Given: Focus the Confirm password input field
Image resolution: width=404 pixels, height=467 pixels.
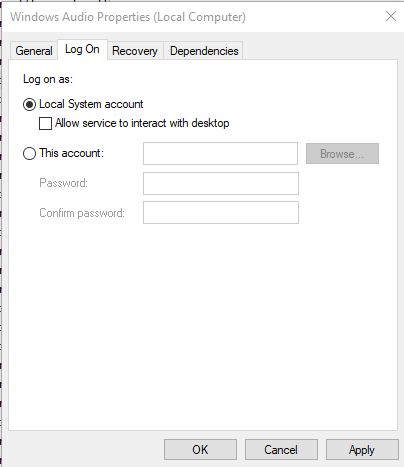Looking at the screenshot, I should coord(221,212).
